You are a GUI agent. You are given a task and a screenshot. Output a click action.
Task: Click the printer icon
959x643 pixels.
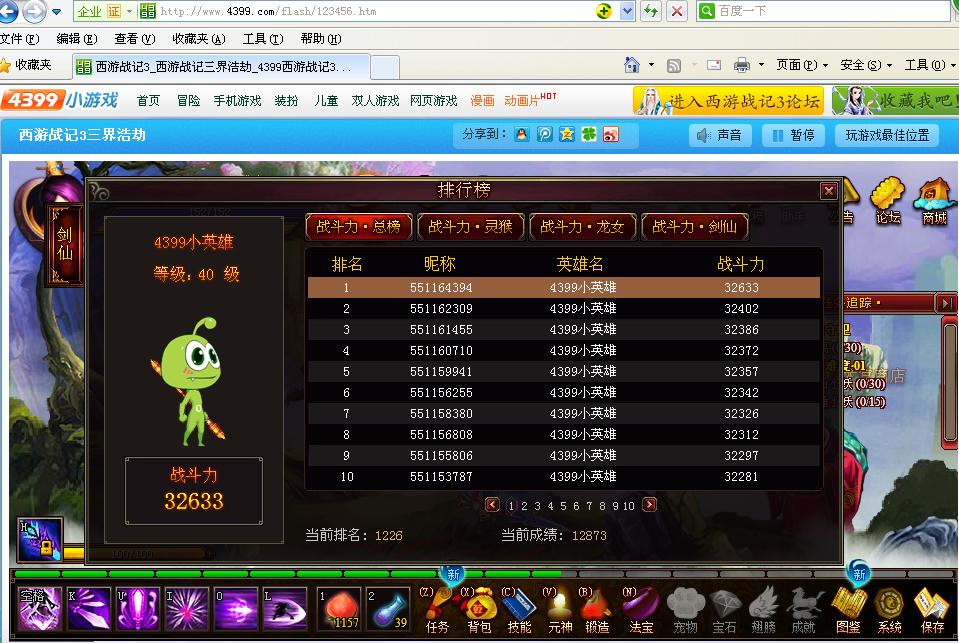coord(742,65)
